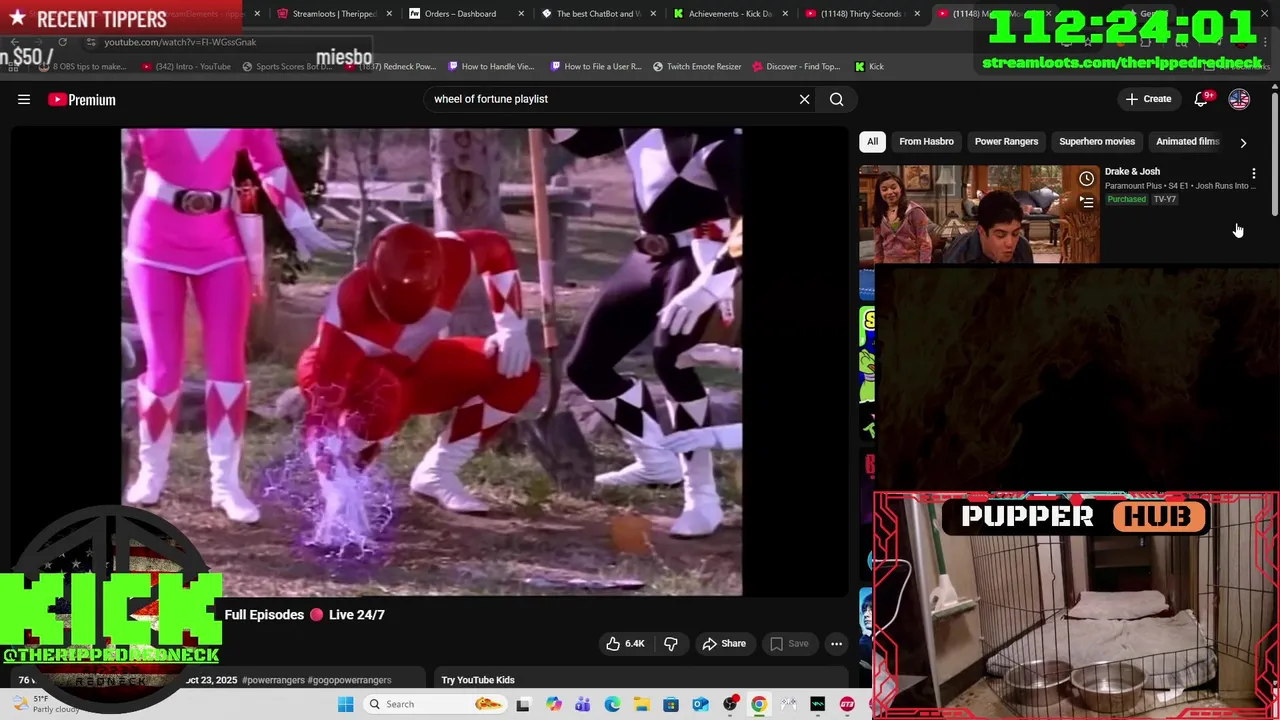1280x720 pixels.
Task: Close the Achievements - Kick tab
Action: coord(785,14)
